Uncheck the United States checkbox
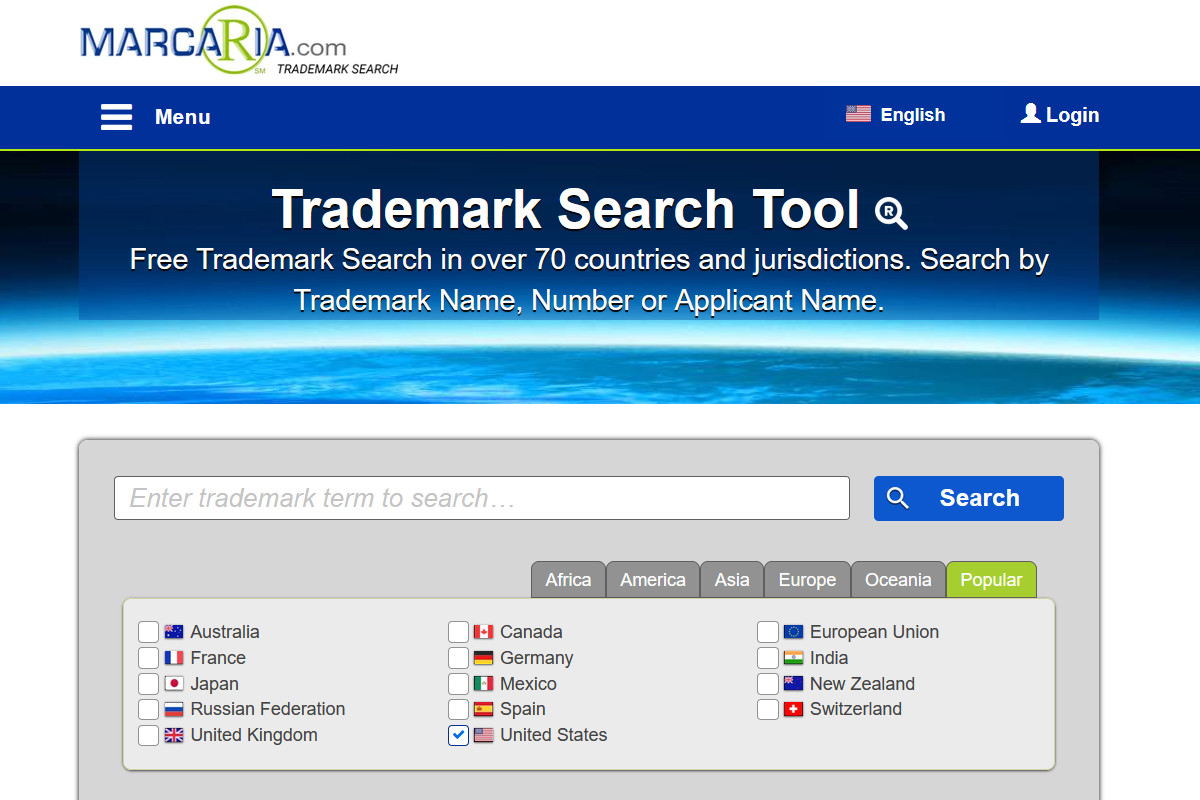1200x800 pixels. click(x=458, y=735)
